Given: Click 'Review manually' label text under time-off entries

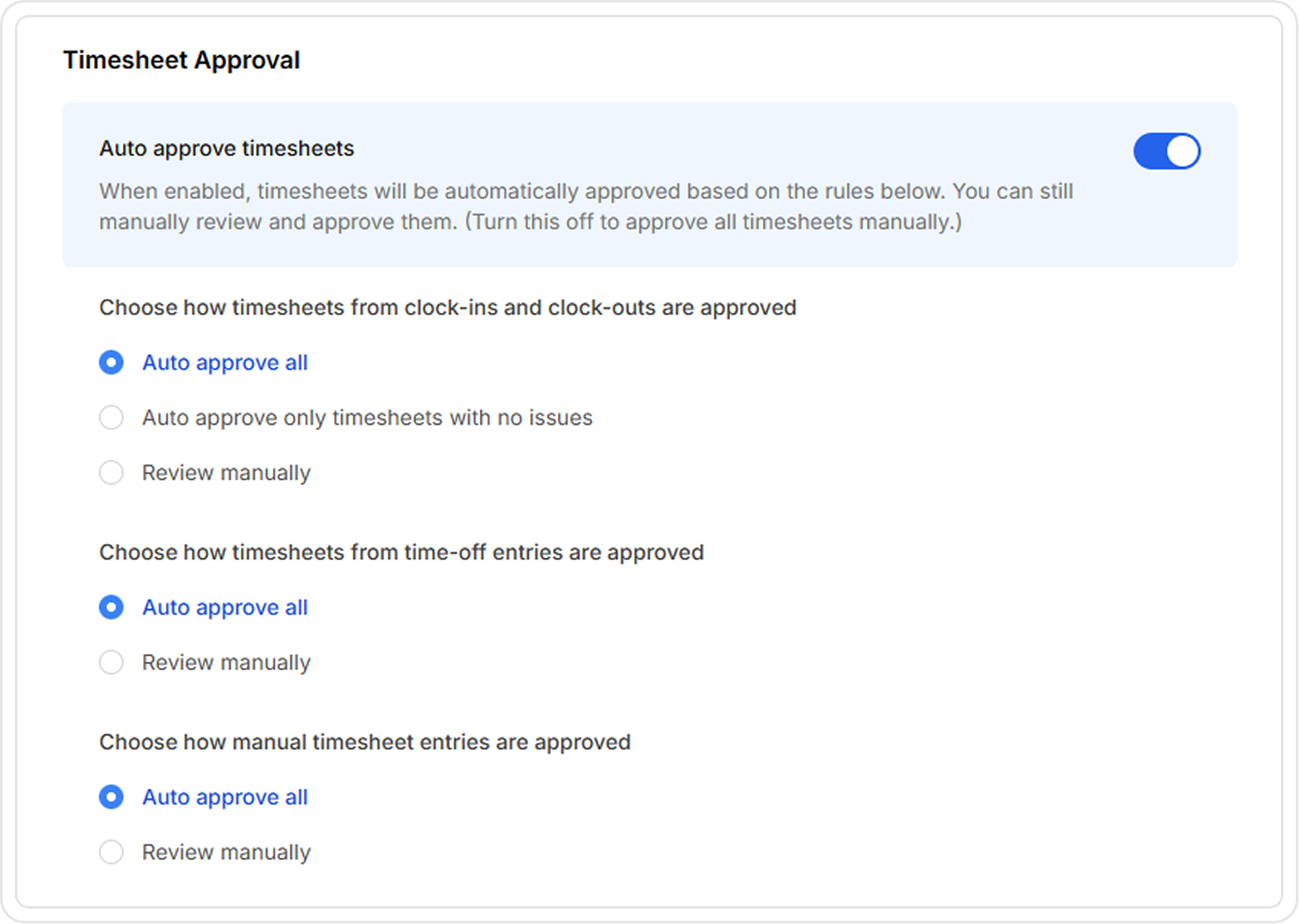Looking at the screenshot, I should tap(226, 662).
